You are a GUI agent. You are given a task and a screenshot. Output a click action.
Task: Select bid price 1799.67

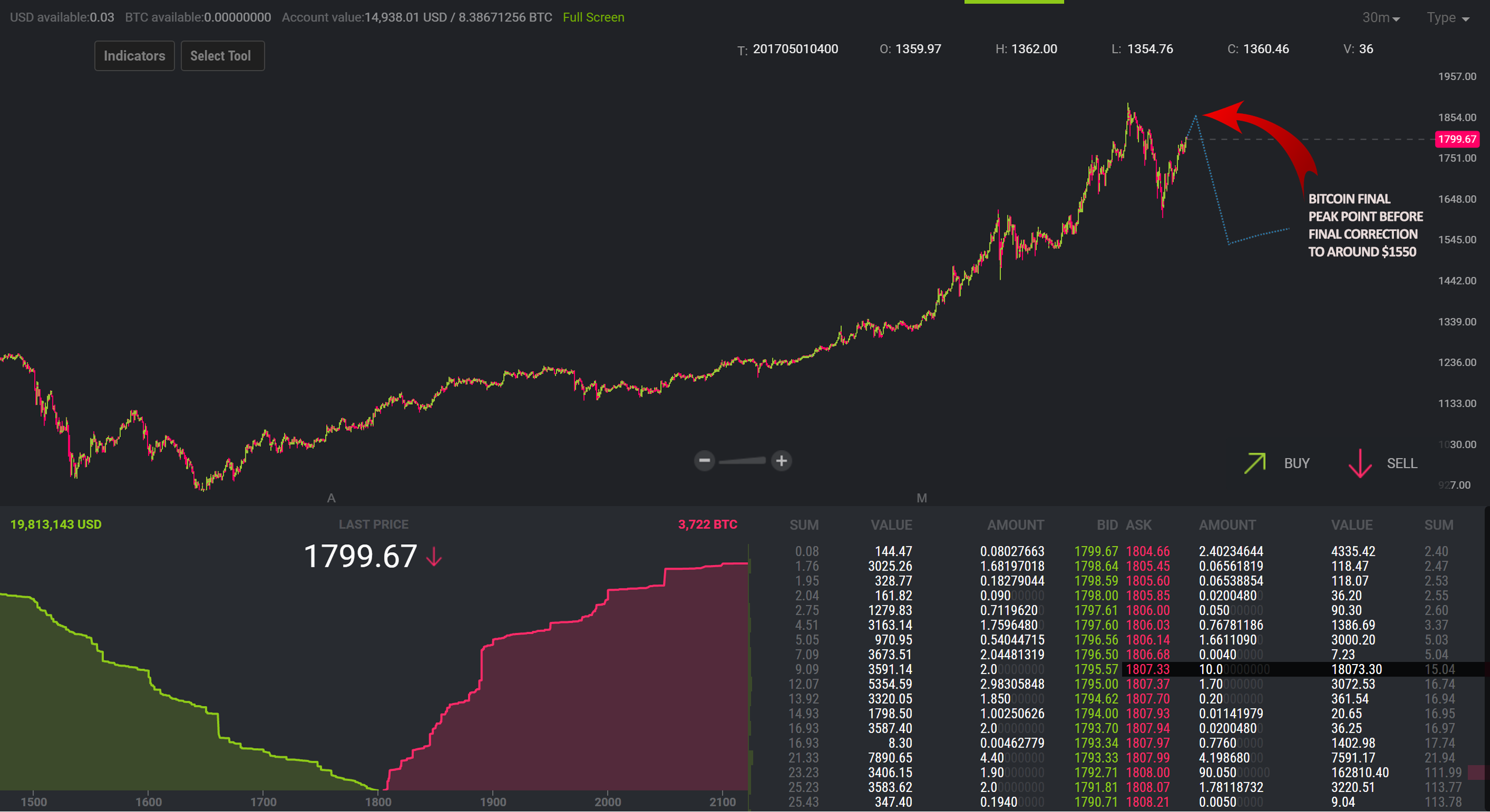click(1096, 551)
